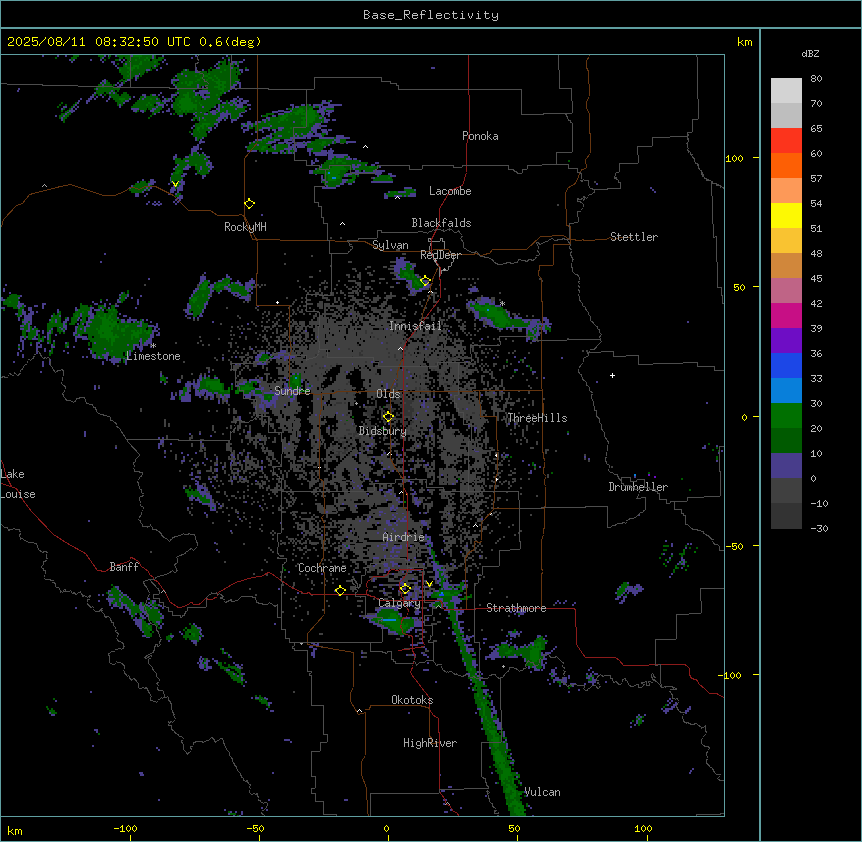Click the 50 tick label on bottom axis

pyautogui.click(x=514, y=828)
